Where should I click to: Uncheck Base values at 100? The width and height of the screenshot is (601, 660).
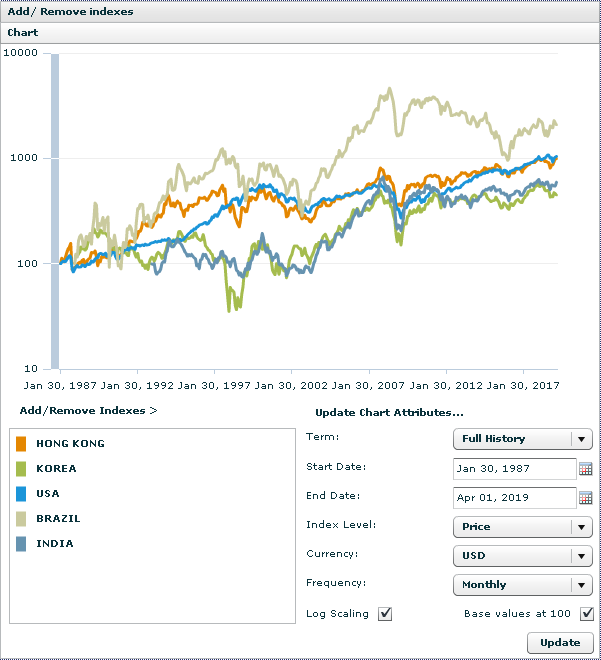[x=587, y=614]
